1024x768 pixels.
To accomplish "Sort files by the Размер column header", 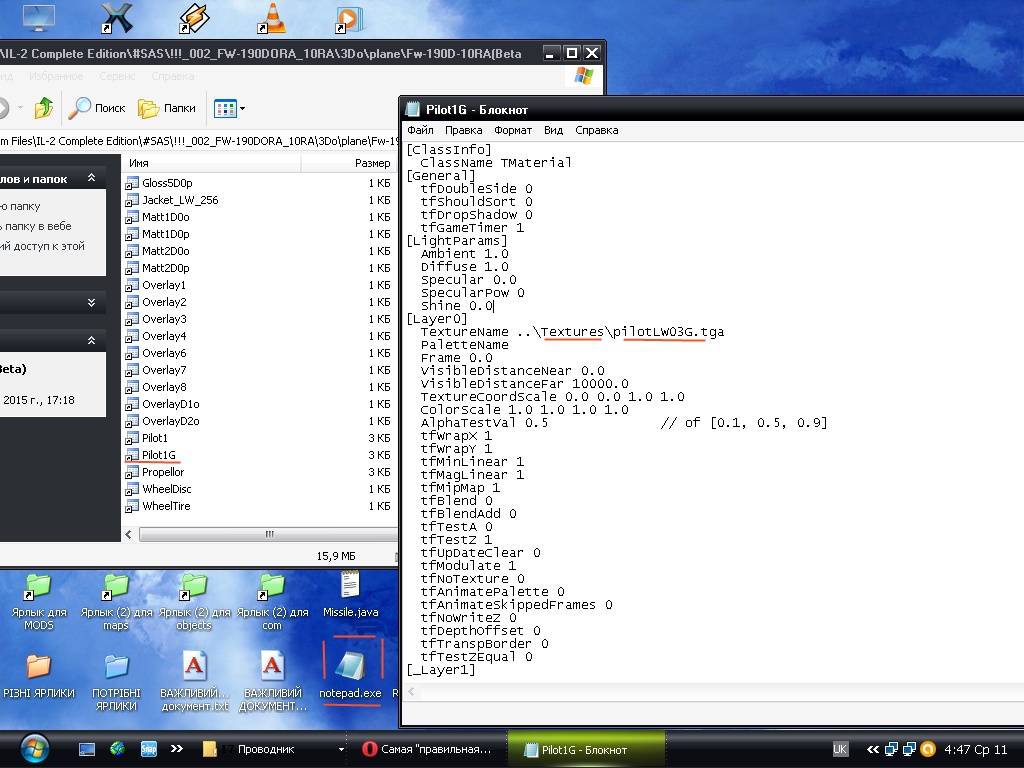I will pyautogui.click(x=372, y=163).
